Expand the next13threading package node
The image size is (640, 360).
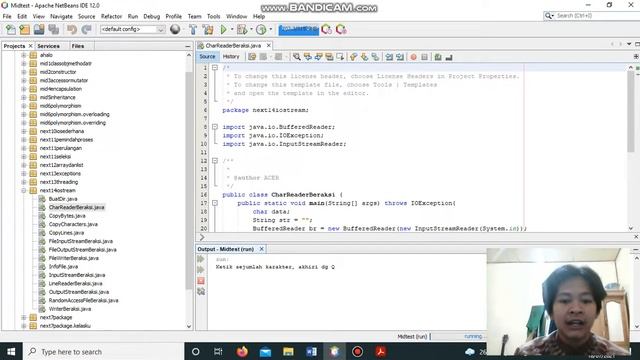point(24,182)
